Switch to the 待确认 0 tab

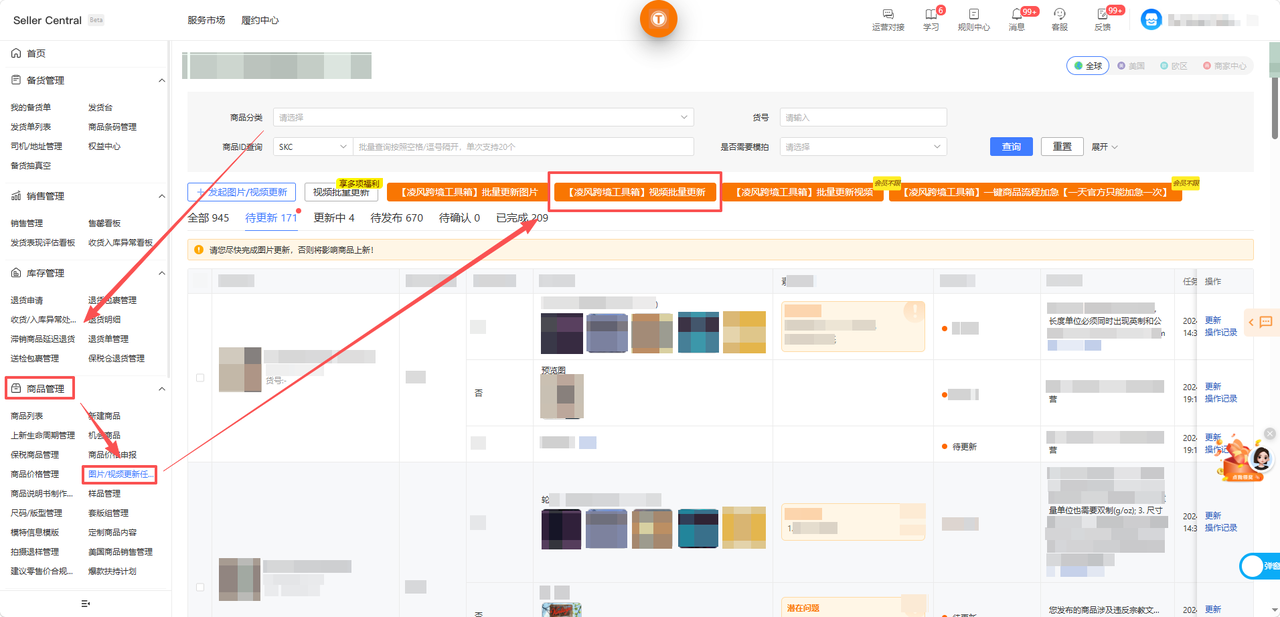coord(459,218)
